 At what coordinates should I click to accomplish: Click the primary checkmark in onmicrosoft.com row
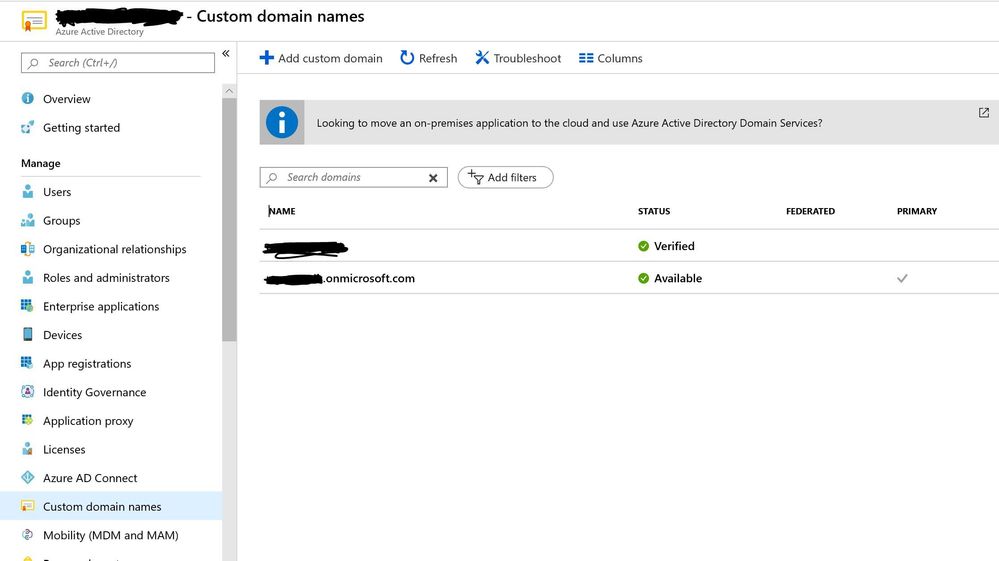pos(902,278)
